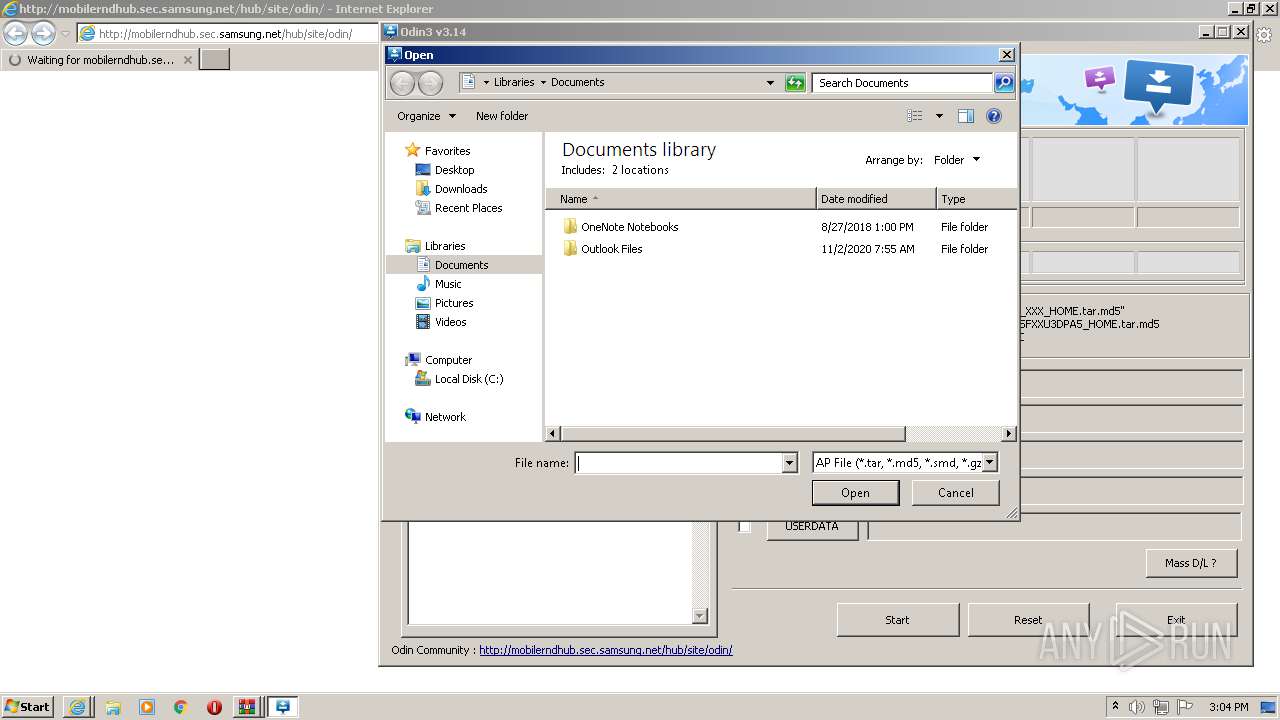Viewport: 1280px width, 720px height.
Task: Open File name history dropdown
Action: point(789,463)
